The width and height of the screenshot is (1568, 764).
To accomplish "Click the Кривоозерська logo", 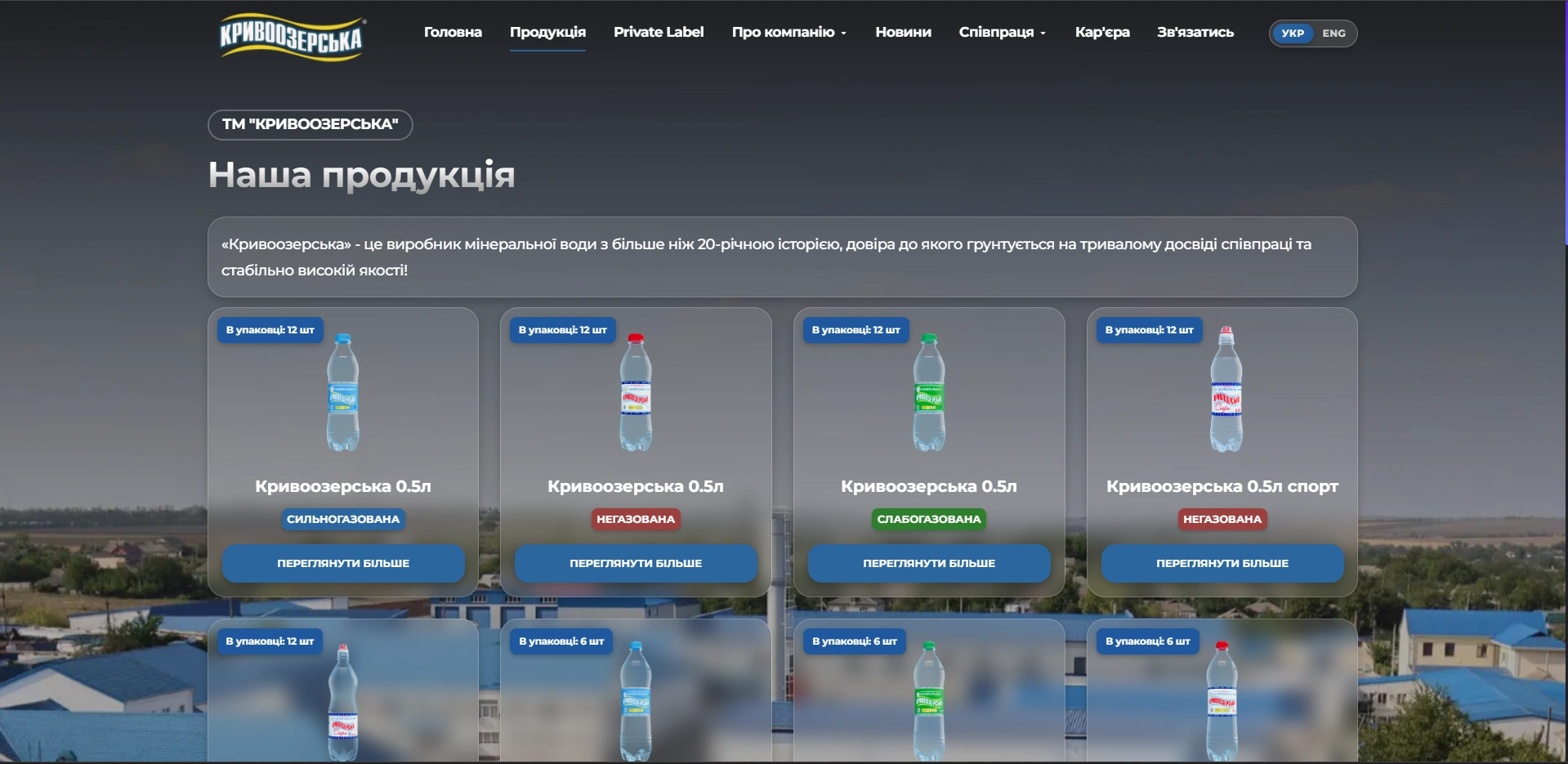I will coord(292,38).
